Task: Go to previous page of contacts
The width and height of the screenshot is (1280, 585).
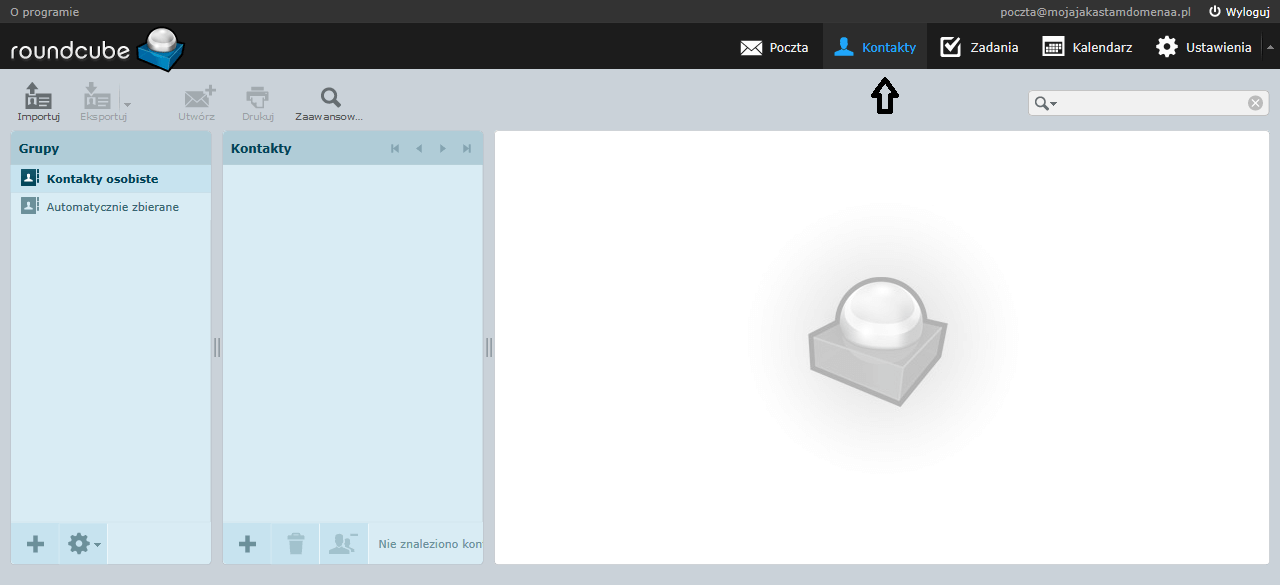Action: tap(419, 148)
